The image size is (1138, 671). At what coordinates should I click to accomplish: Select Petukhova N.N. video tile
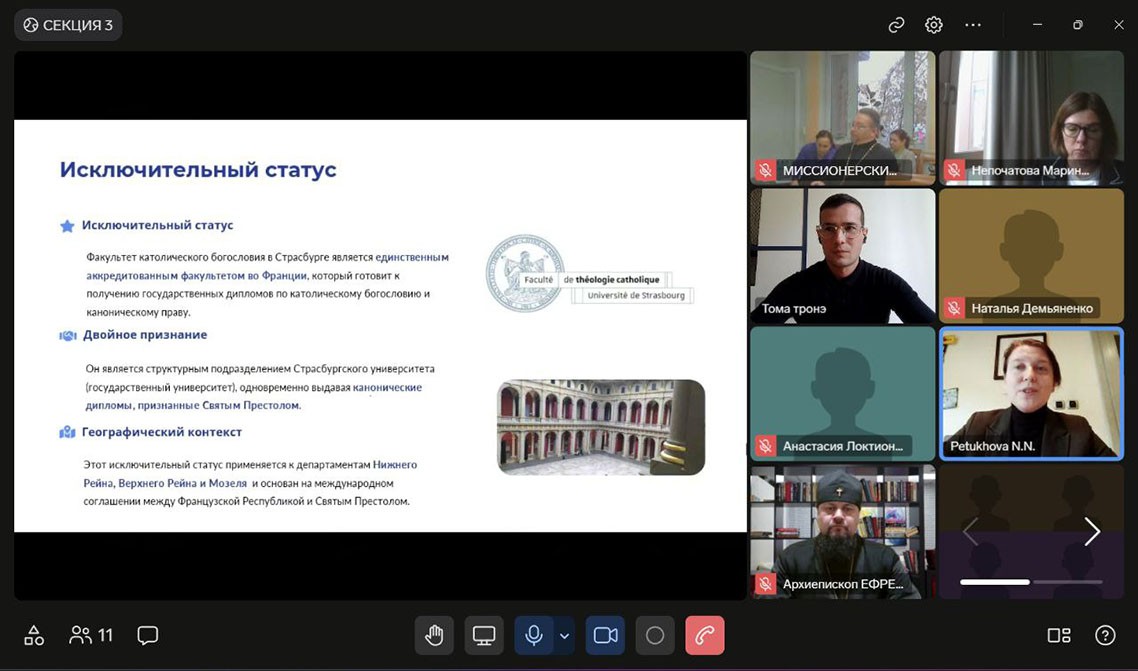coord(1030,393)
